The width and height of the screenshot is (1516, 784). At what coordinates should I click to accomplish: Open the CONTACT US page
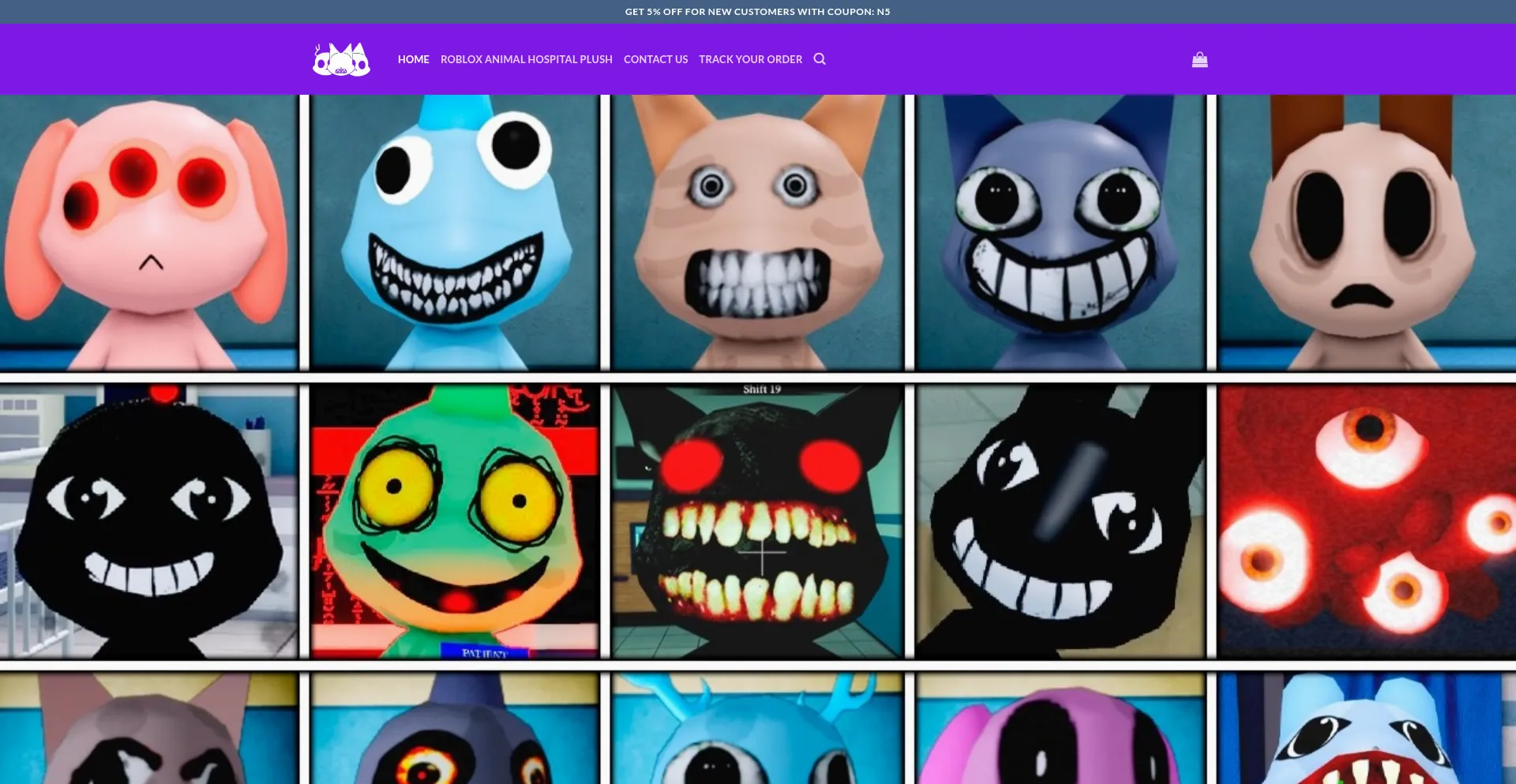[655, 59]
